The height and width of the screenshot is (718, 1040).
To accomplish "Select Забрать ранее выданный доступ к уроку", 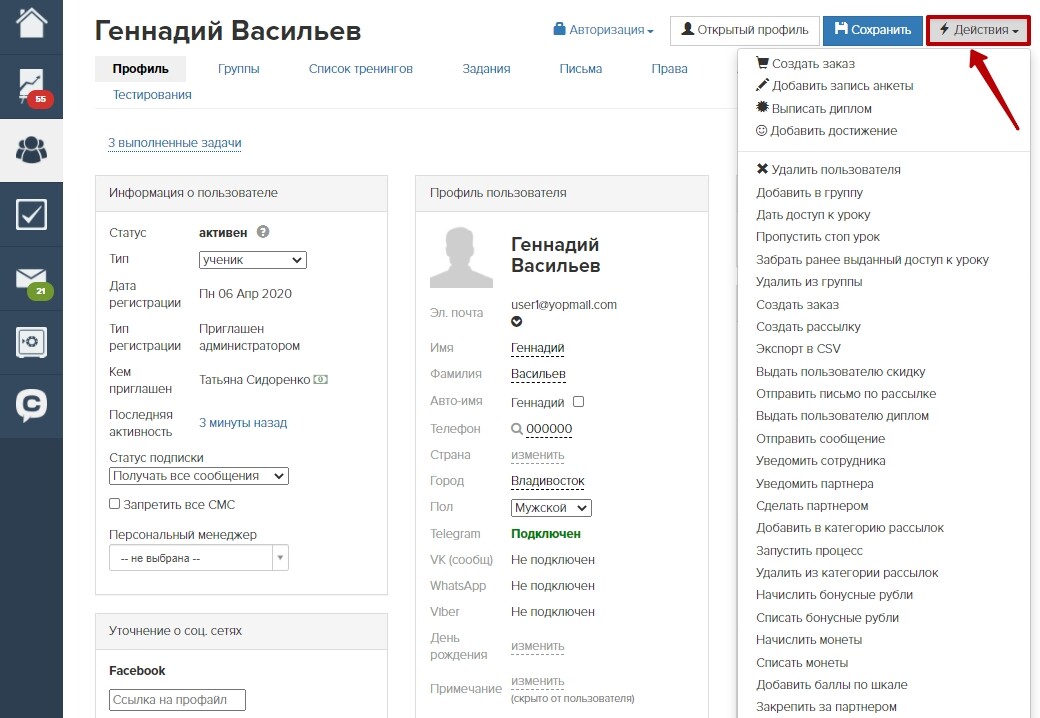I will click(872, 259).
